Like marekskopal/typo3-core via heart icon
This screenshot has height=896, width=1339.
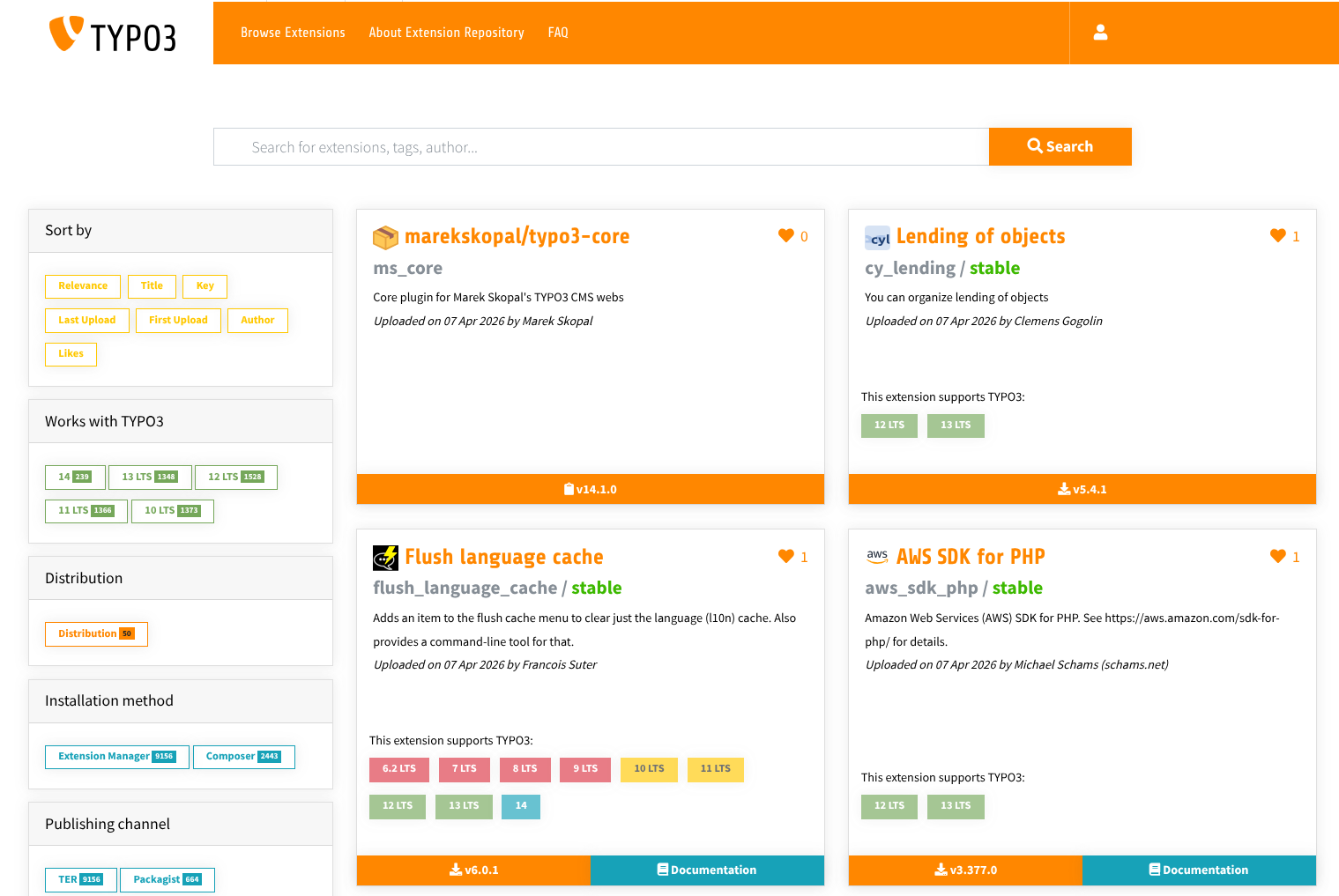click(786, 235)
